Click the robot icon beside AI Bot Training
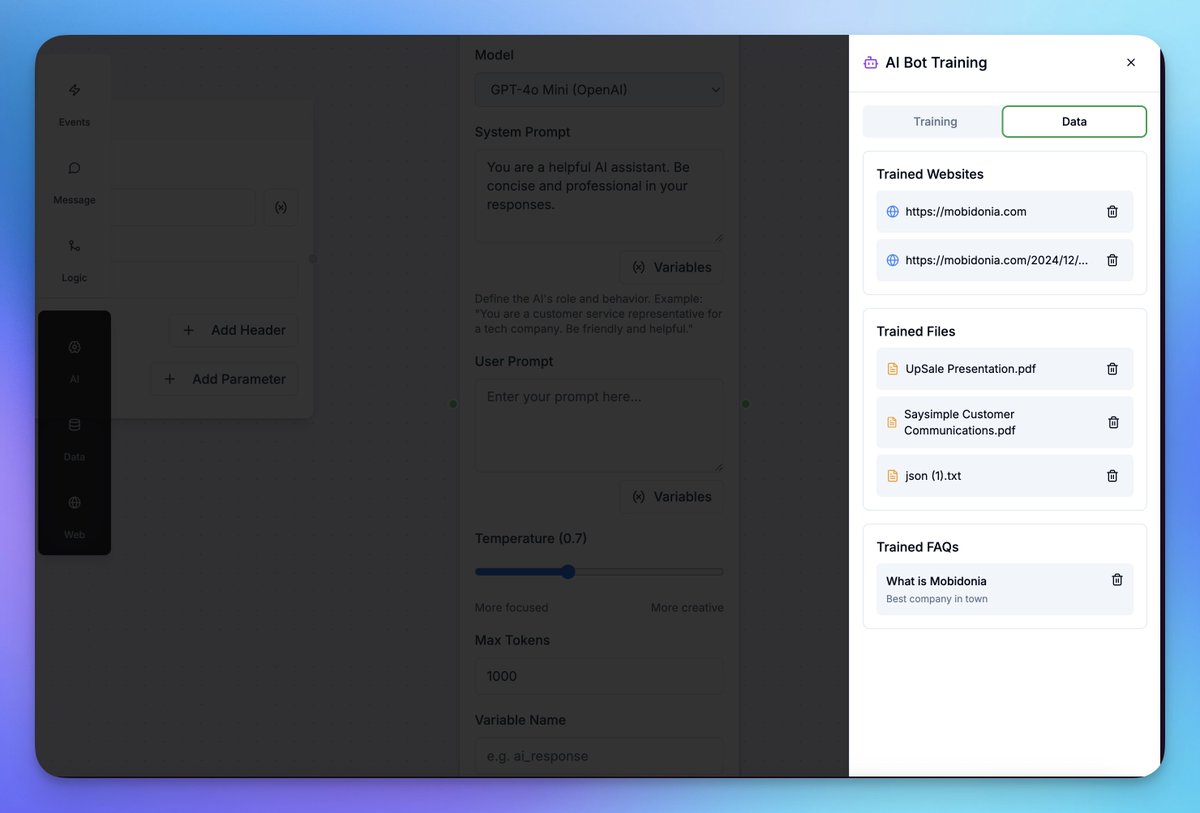 coord(871,62)
